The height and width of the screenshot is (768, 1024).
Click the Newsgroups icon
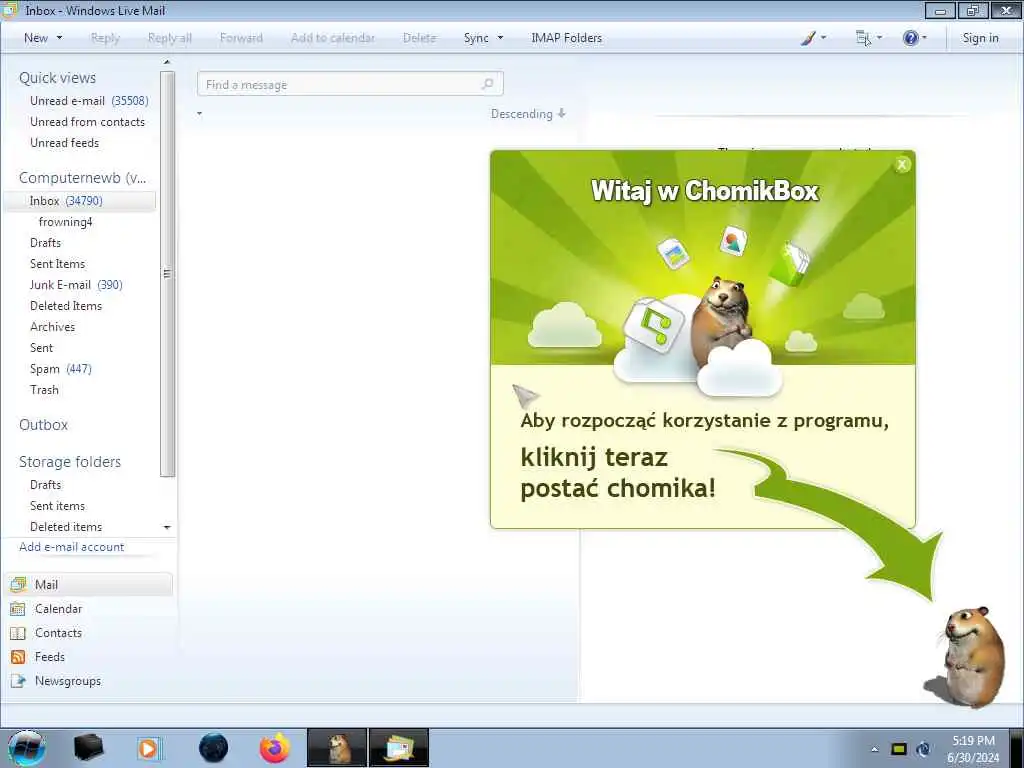[18, 681]
